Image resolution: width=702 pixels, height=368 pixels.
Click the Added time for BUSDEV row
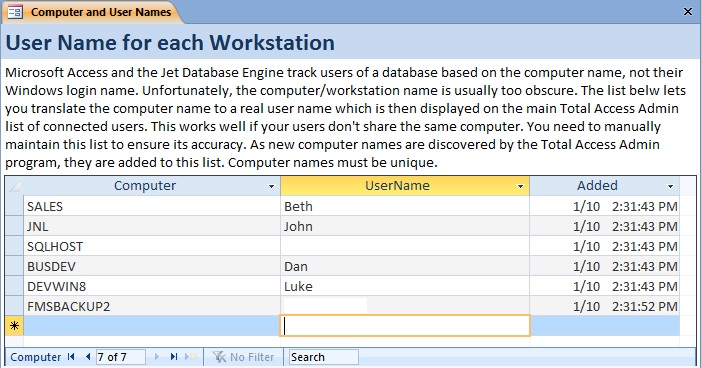pos(604,266)
